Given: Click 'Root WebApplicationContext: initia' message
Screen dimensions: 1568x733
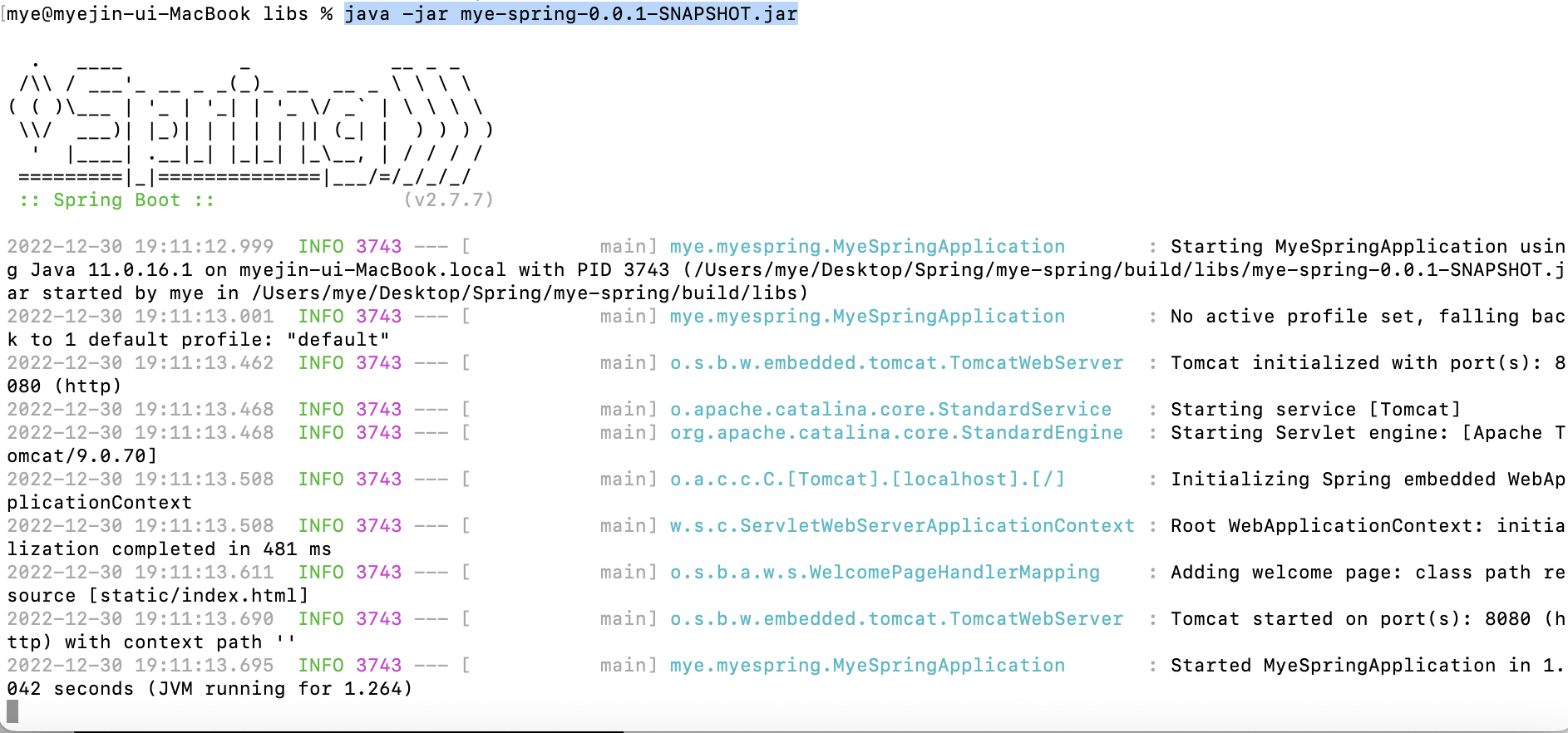Looking at the screenshot, I should [1368, 526].
